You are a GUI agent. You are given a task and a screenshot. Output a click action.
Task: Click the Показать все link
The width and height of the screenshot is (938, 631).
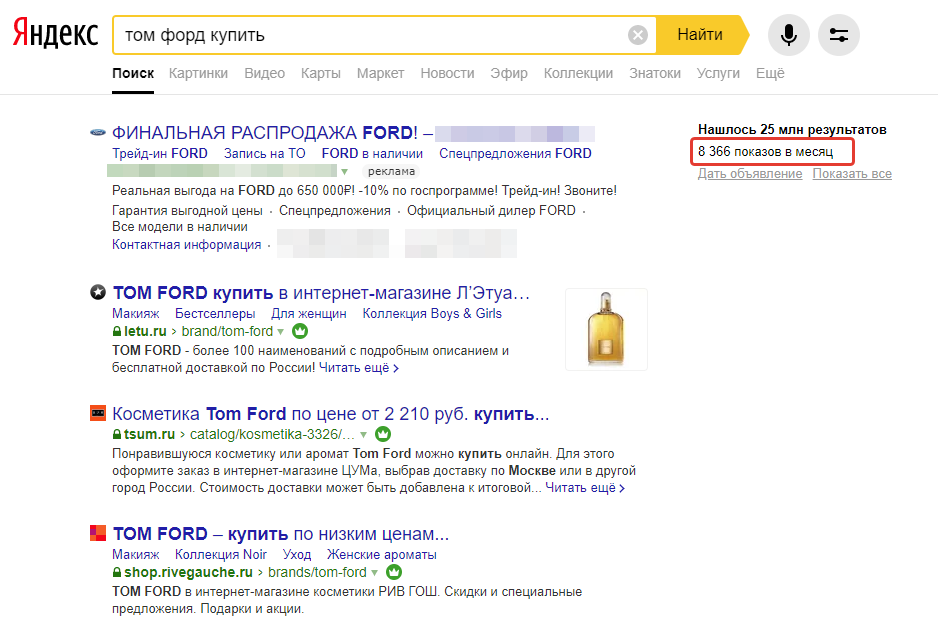click(852, 173)
